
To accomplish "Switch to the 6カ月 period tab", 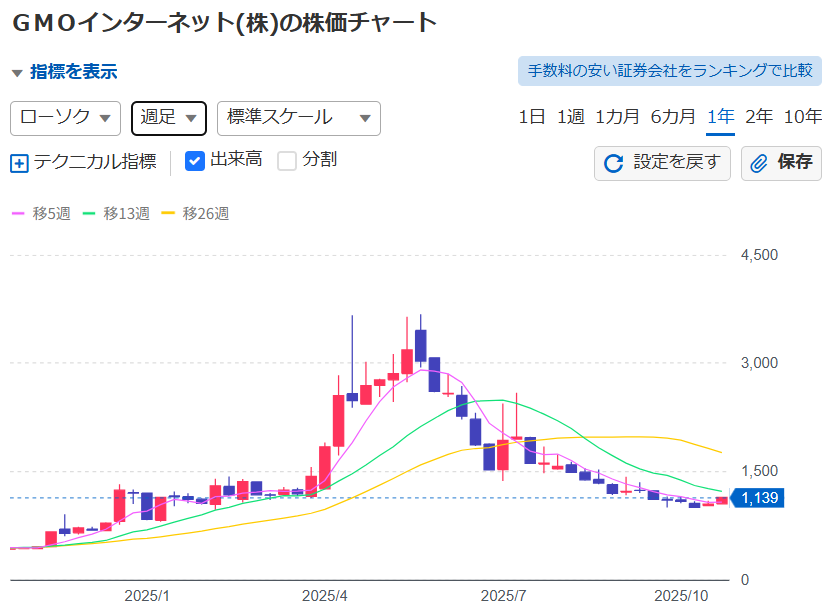I will (x=673, y=117).
